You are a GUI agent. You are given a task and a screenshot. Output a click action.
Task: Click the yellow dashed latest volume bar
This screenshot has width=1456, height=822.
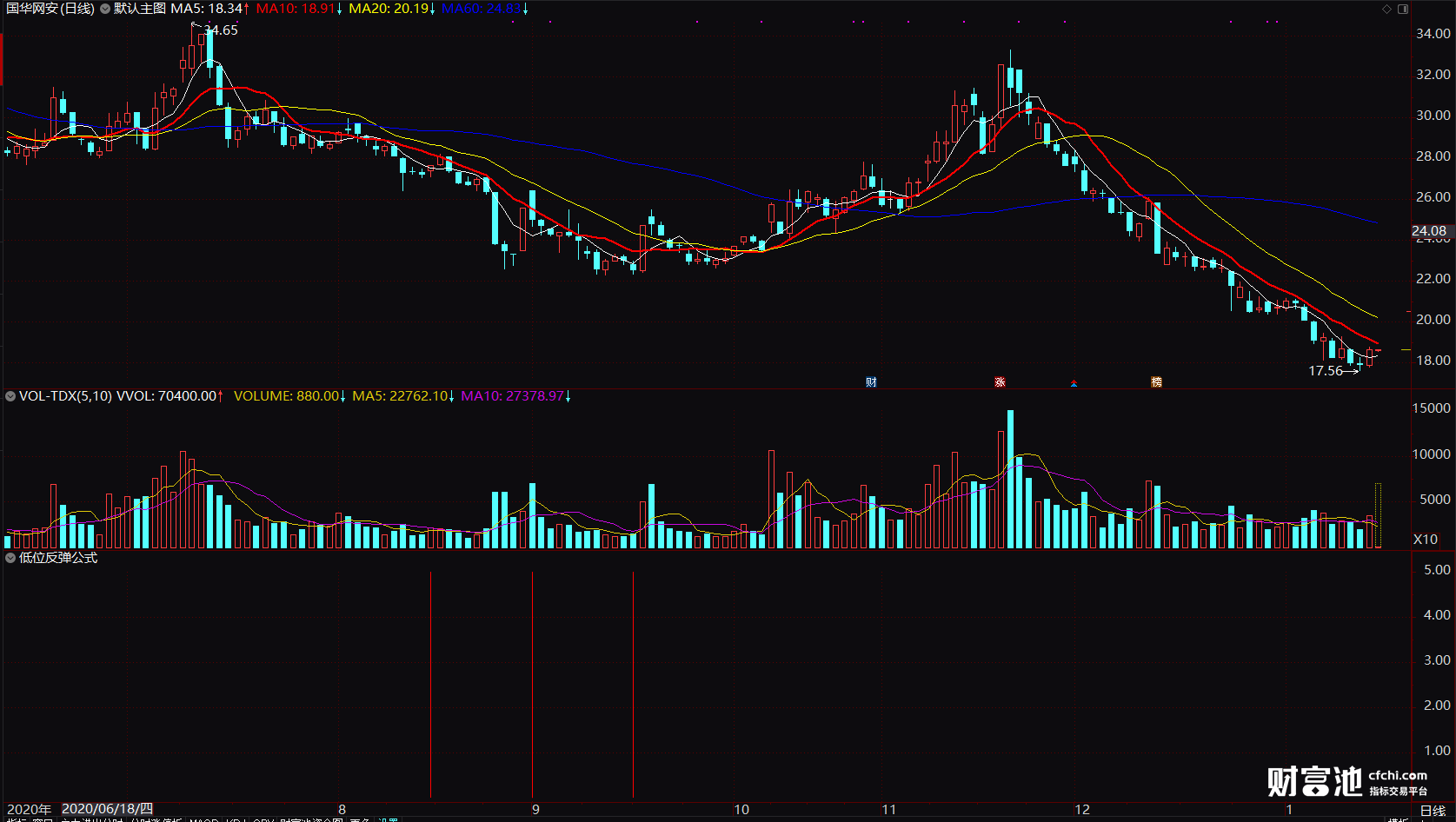(1378, 515)
